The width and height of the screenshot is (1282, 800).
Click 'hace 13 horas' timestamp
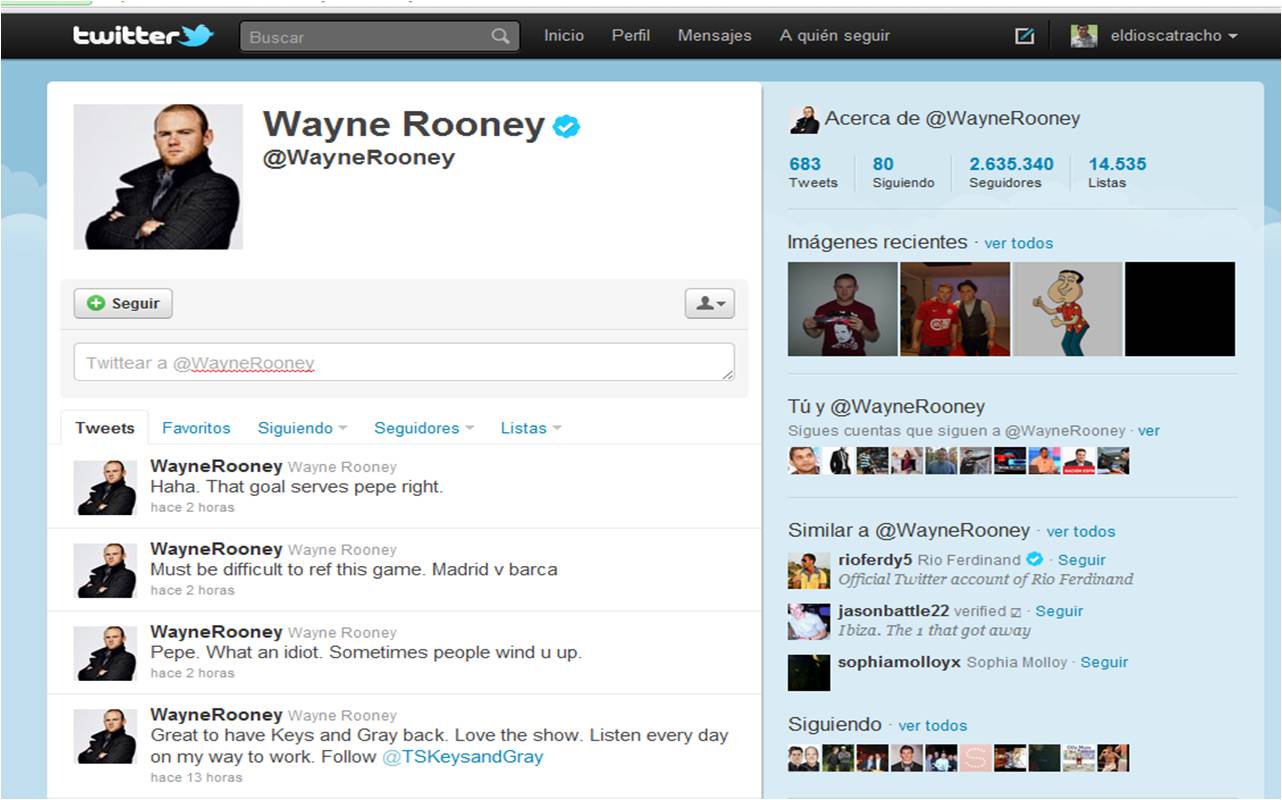coord(196,777)
